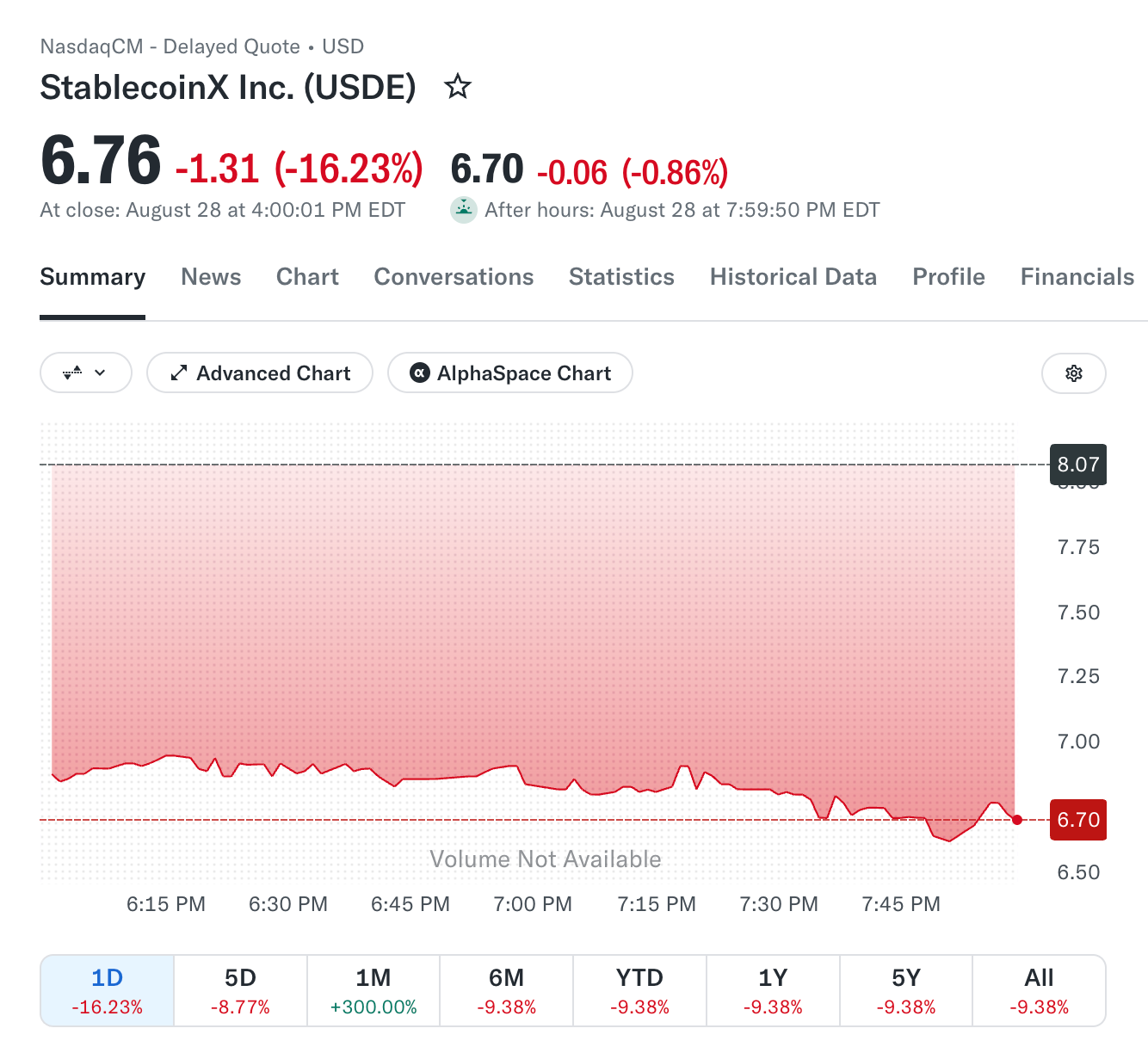Viewport: 1148px width, 1053px height.
Task: Open the Advanced Chart button
Action: [260, 373]
